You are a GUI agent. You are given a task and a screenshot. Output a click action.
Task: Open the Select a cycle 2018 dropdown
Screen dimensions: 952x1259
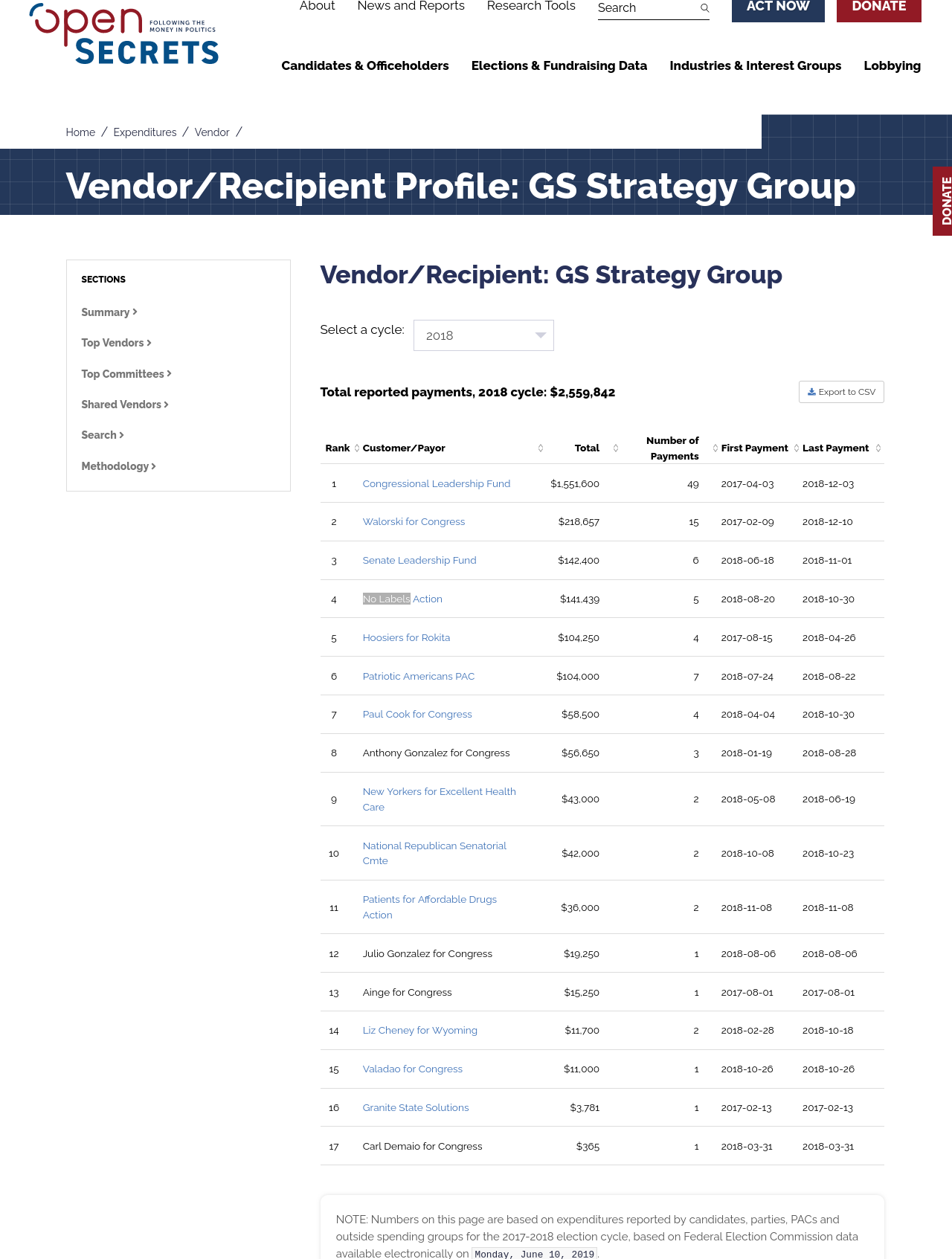click(483, 335)
